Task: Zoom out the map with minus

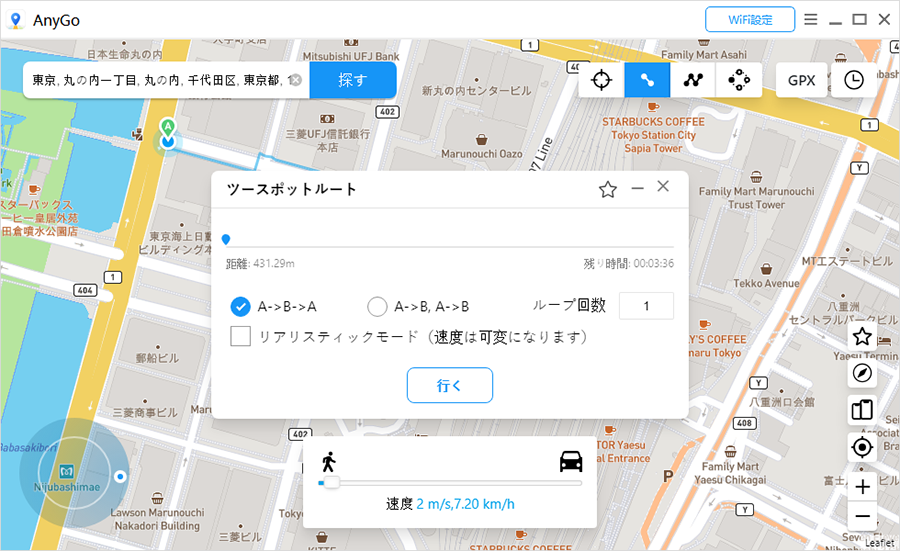Action: click(861, 516)
